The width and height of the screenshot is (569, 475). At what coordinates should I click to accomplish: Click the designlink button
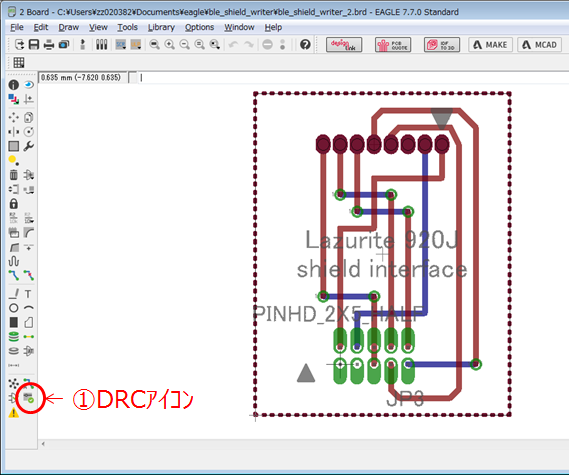coord(344,45)
